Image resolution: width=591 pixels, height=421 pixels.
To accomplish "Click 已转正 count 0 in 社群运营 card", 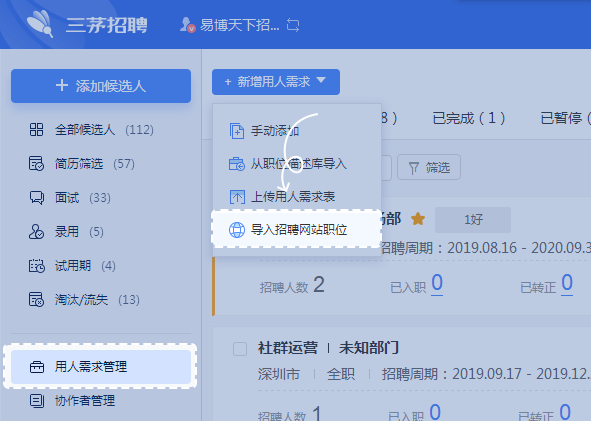I will pyautogui.click(x=565, y=412).
